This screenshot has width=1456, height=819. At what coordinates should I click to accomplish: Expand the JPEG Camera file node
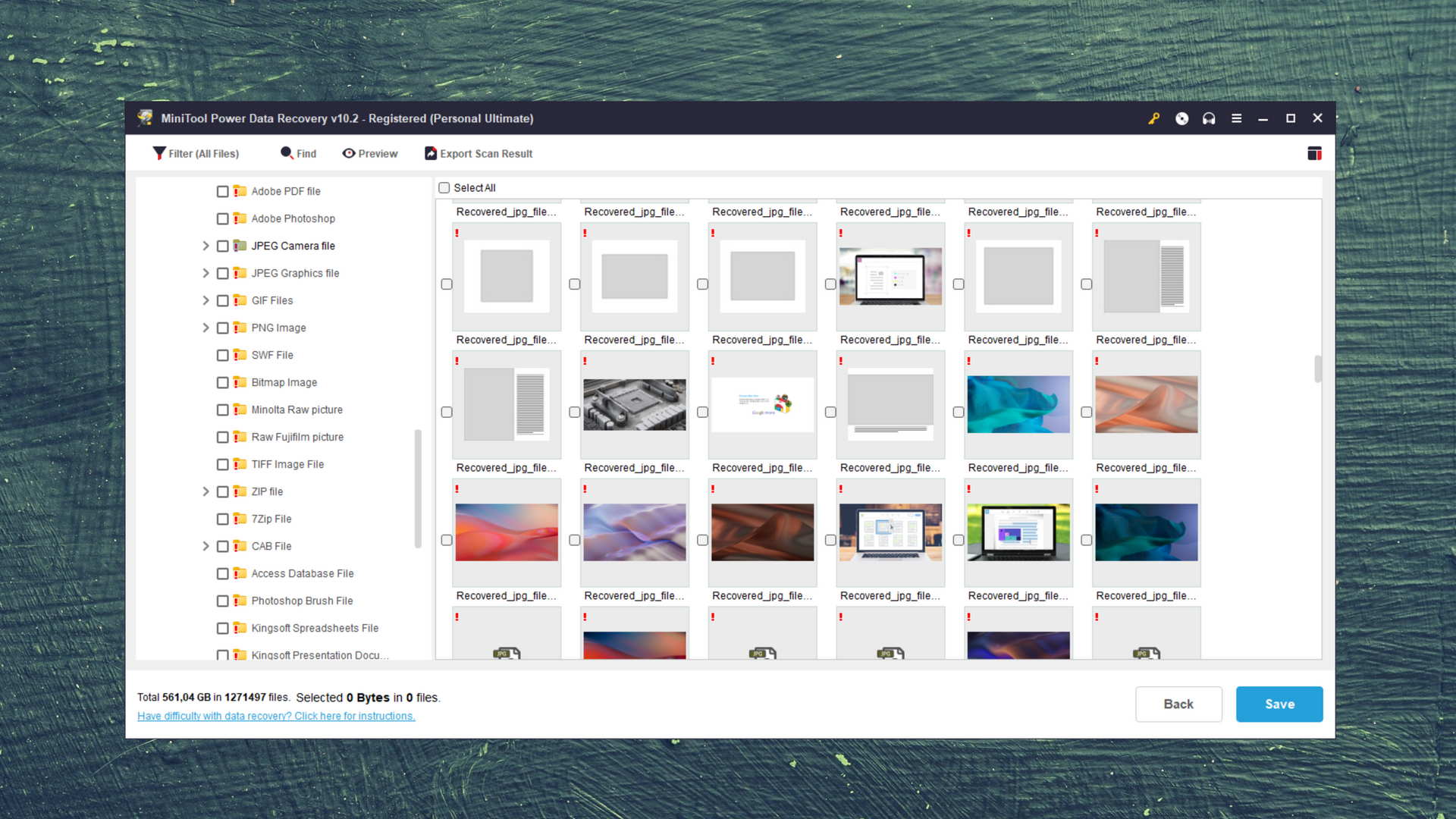[x=206, y=246]
